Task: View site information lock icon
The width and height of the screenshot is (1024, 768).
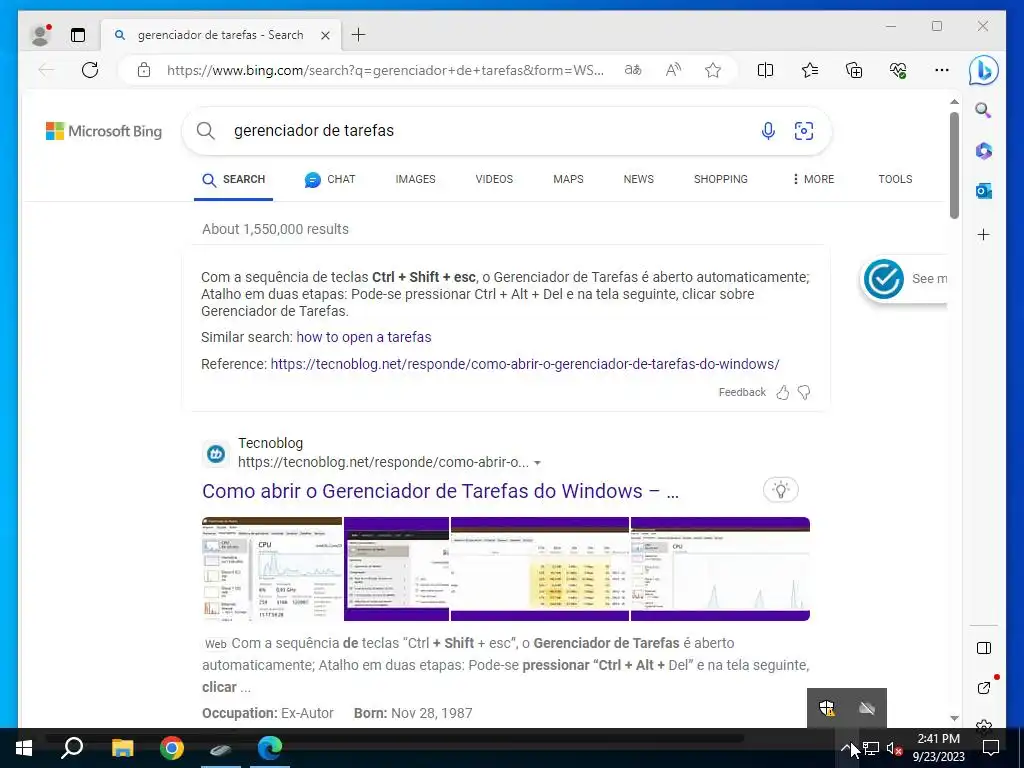Action: (x=144, y=70)
